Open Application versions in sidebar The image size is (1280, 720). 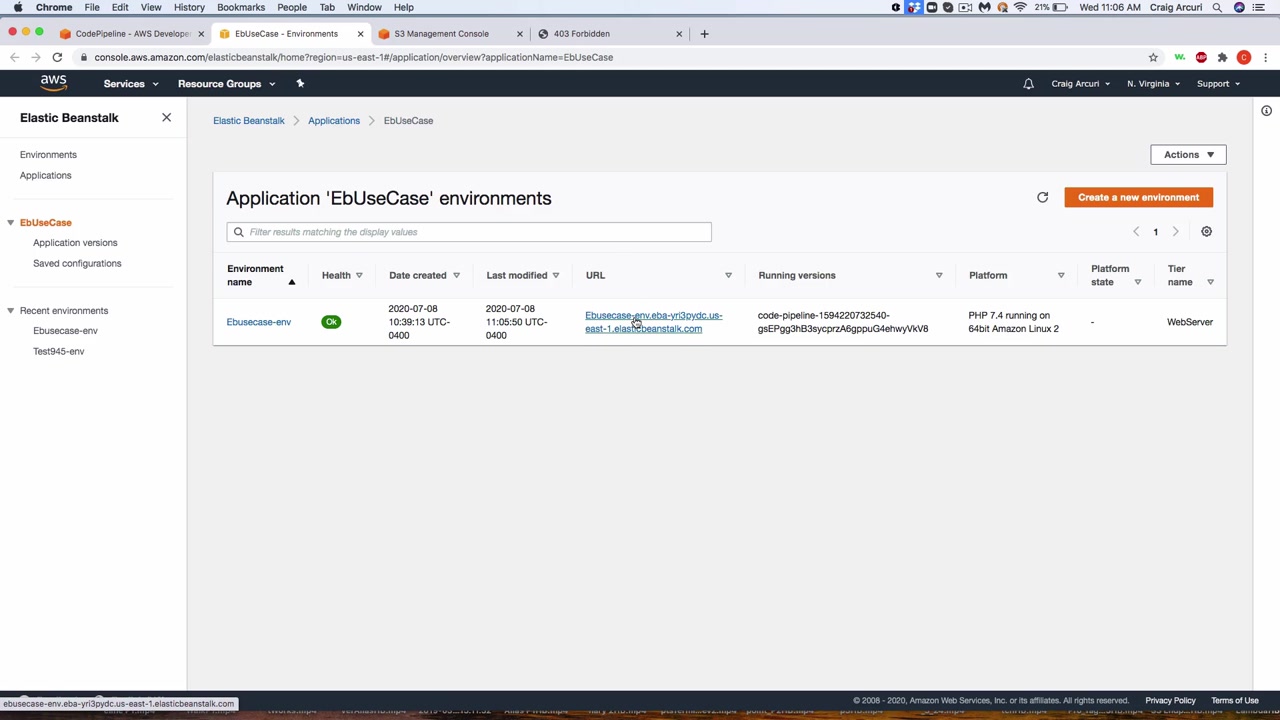click(x=75, y=243)
